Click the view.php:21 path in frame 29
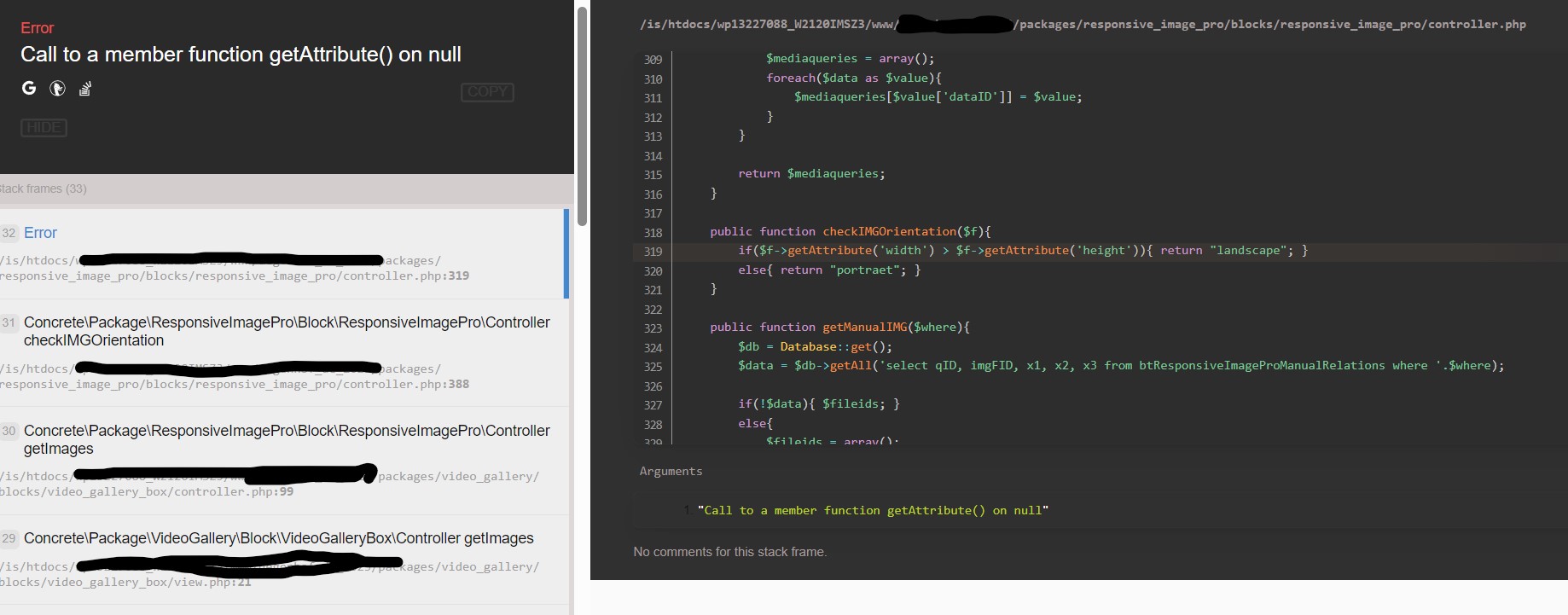Viewport: 1568px width, 615px height. 125,582
